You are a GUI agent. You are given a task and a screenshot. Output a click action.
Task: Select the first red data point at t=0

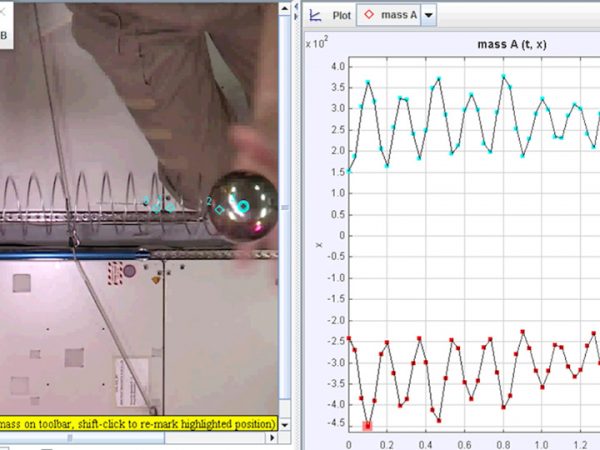point(349,338)
